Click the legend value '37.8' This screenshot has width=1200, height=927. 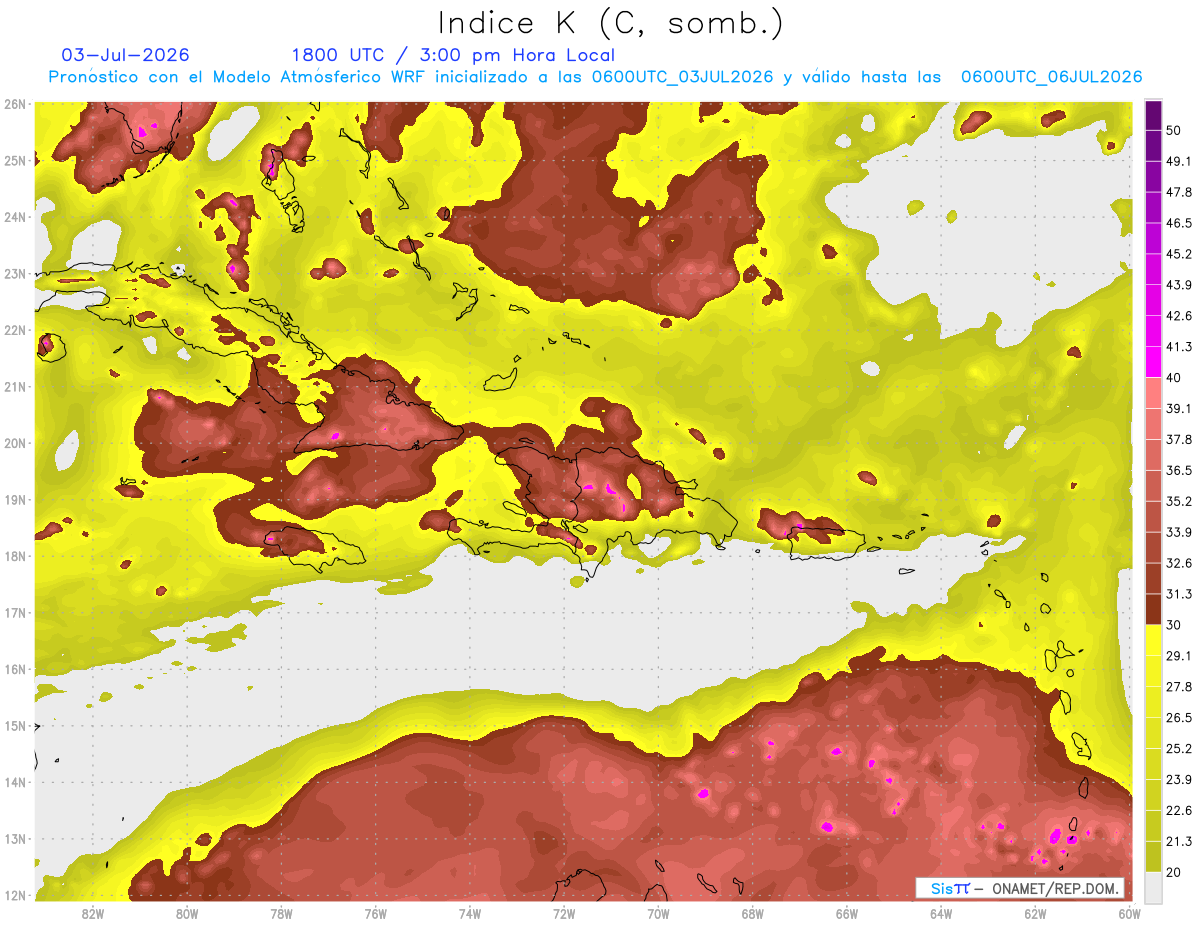1178,439
